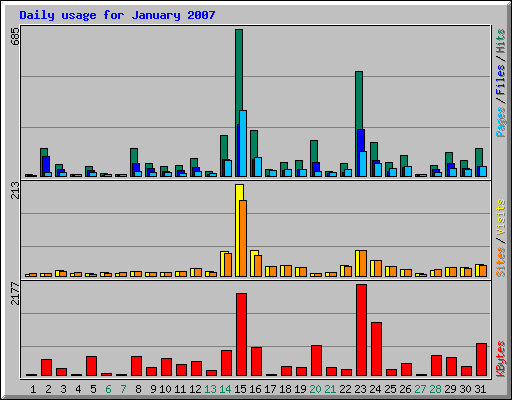Select the day 16 label on the axis

[x=255, y=389]
